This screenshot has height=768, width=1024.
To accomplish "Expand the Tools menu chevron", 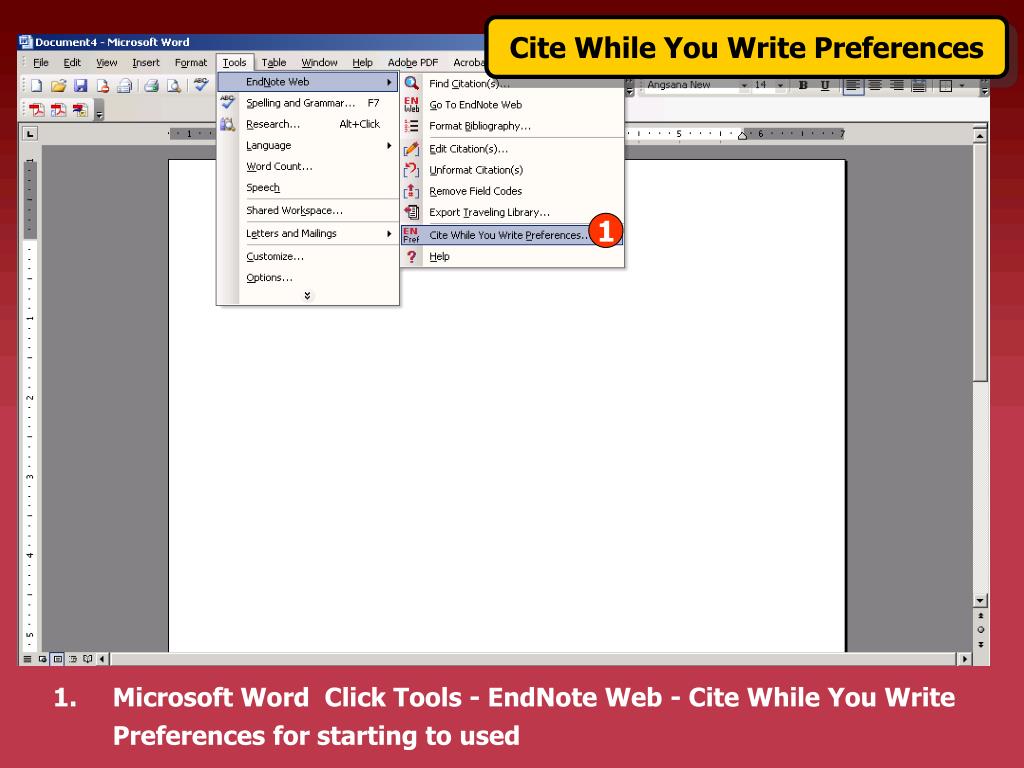I will (307, 296).
